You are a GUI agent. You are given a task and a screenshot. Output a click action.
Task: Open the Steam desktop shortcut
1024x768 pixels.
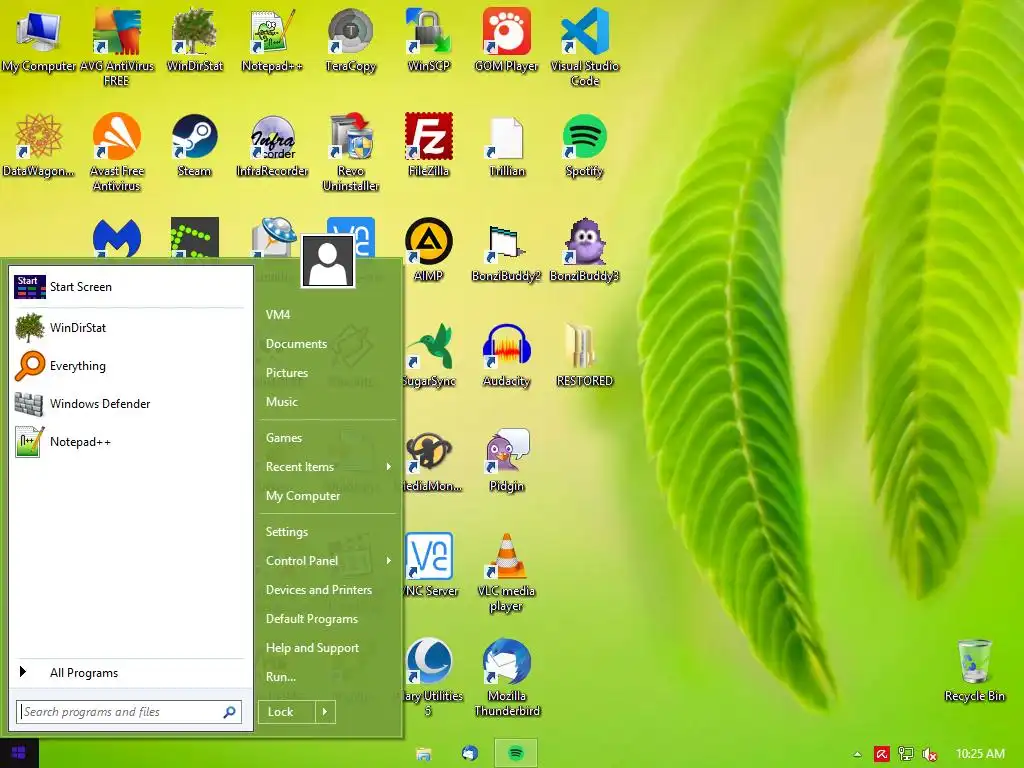coord(195,145)
